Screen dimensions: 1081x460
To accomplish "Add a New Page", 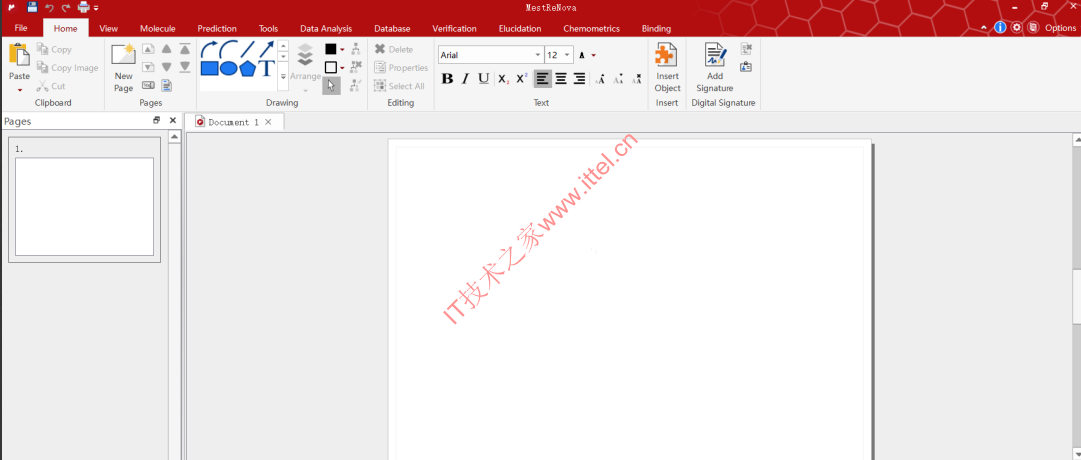I will pyautogui.click(x=123, y=68).
